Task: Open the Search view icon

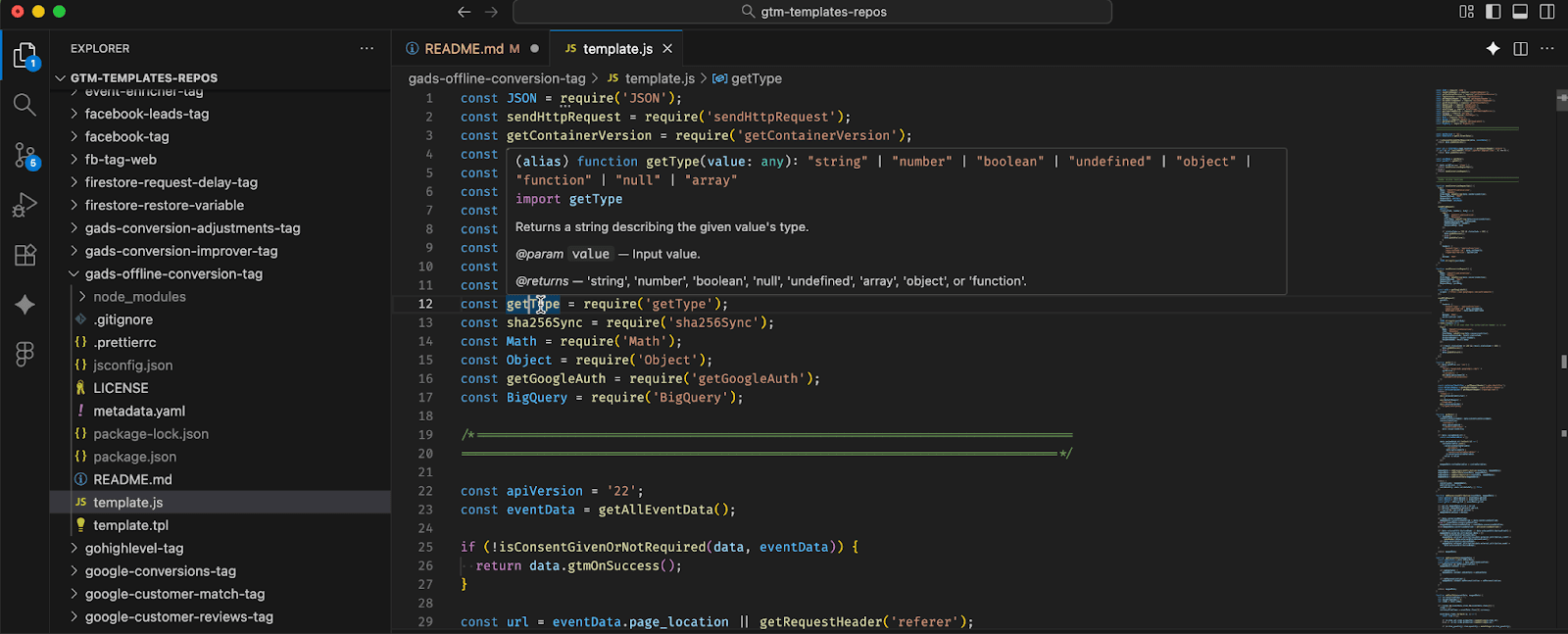Action: pyautogui.click(x=25, y=105)
